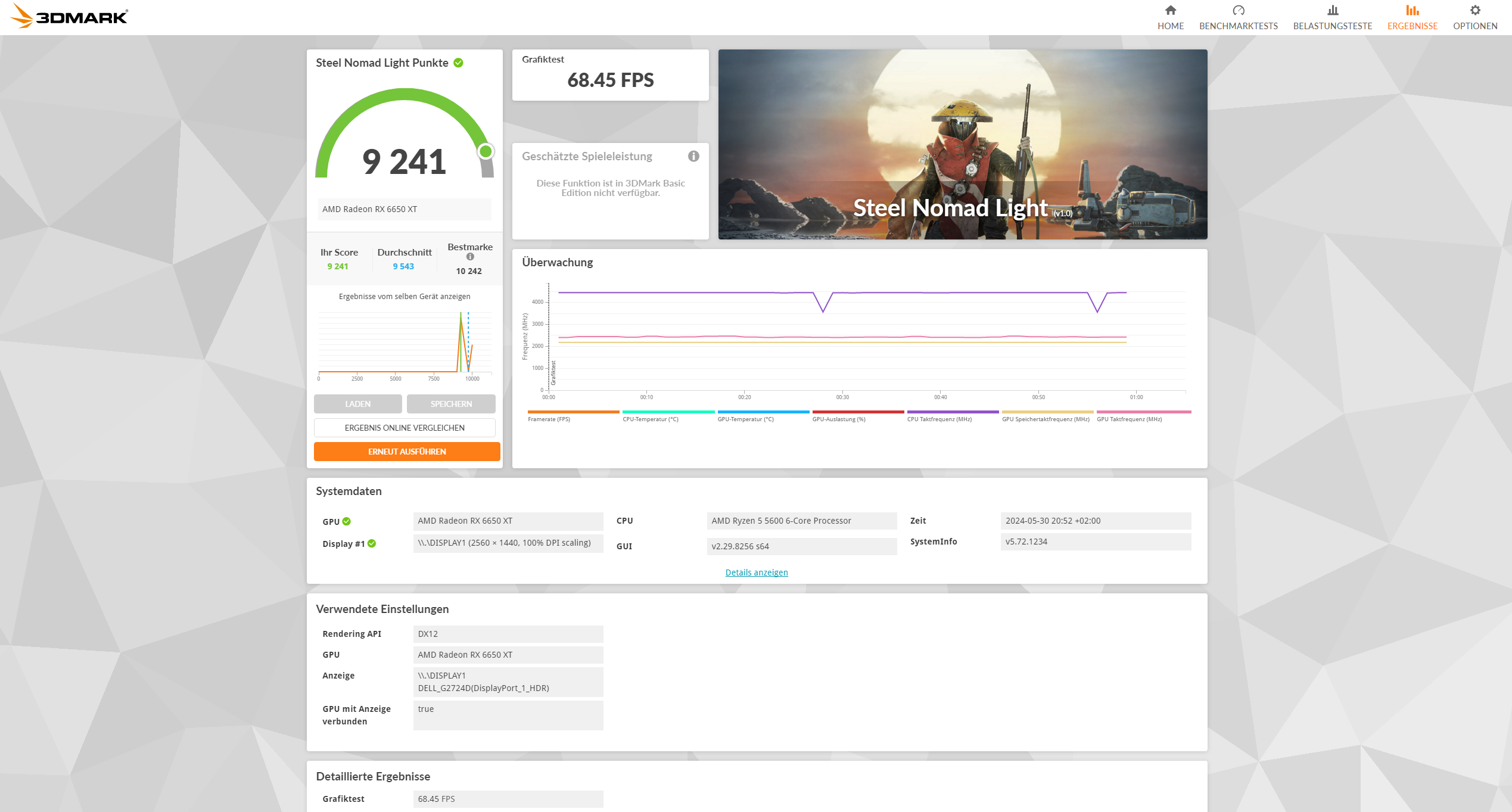The height and width of the screenshot is (812, 1512).
Task: Click the 3DMark logo
Action: (x=69, y=17)
